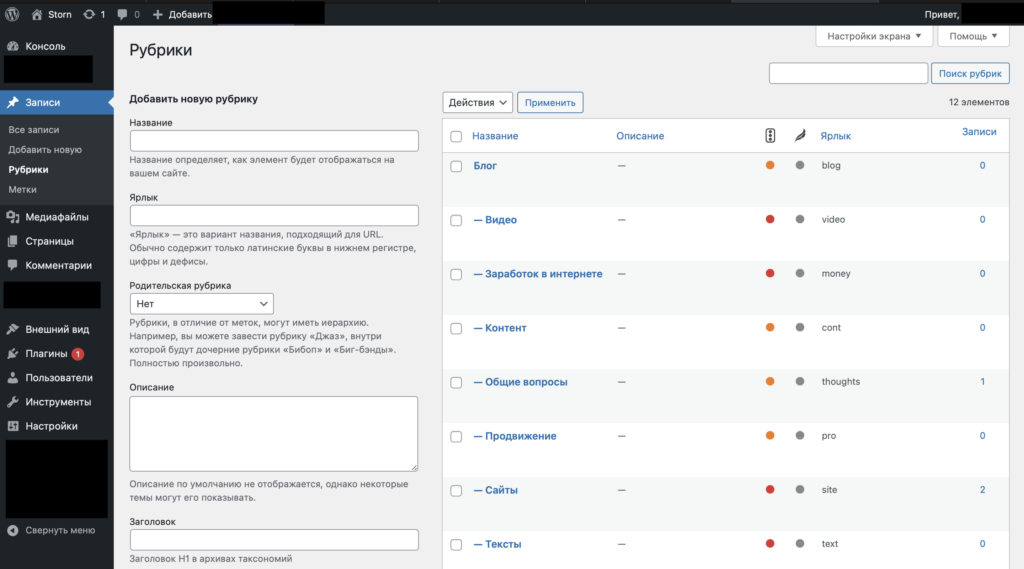Click the Внешний вид brush icon

[12, 329]
